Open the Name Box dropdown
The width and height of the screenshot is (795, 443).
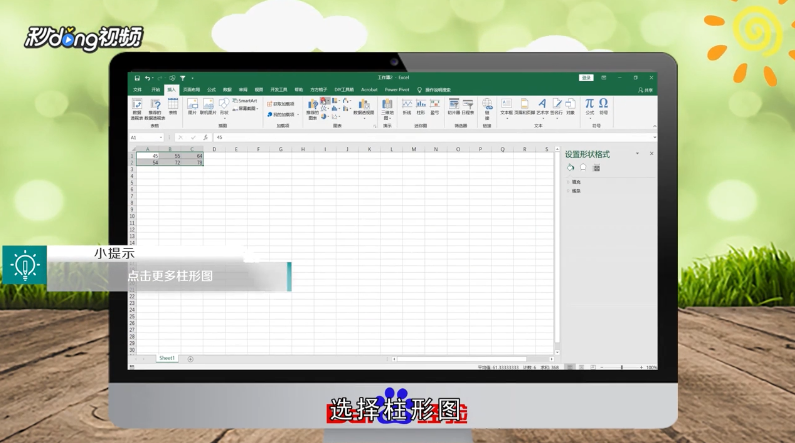click(161, 137)
